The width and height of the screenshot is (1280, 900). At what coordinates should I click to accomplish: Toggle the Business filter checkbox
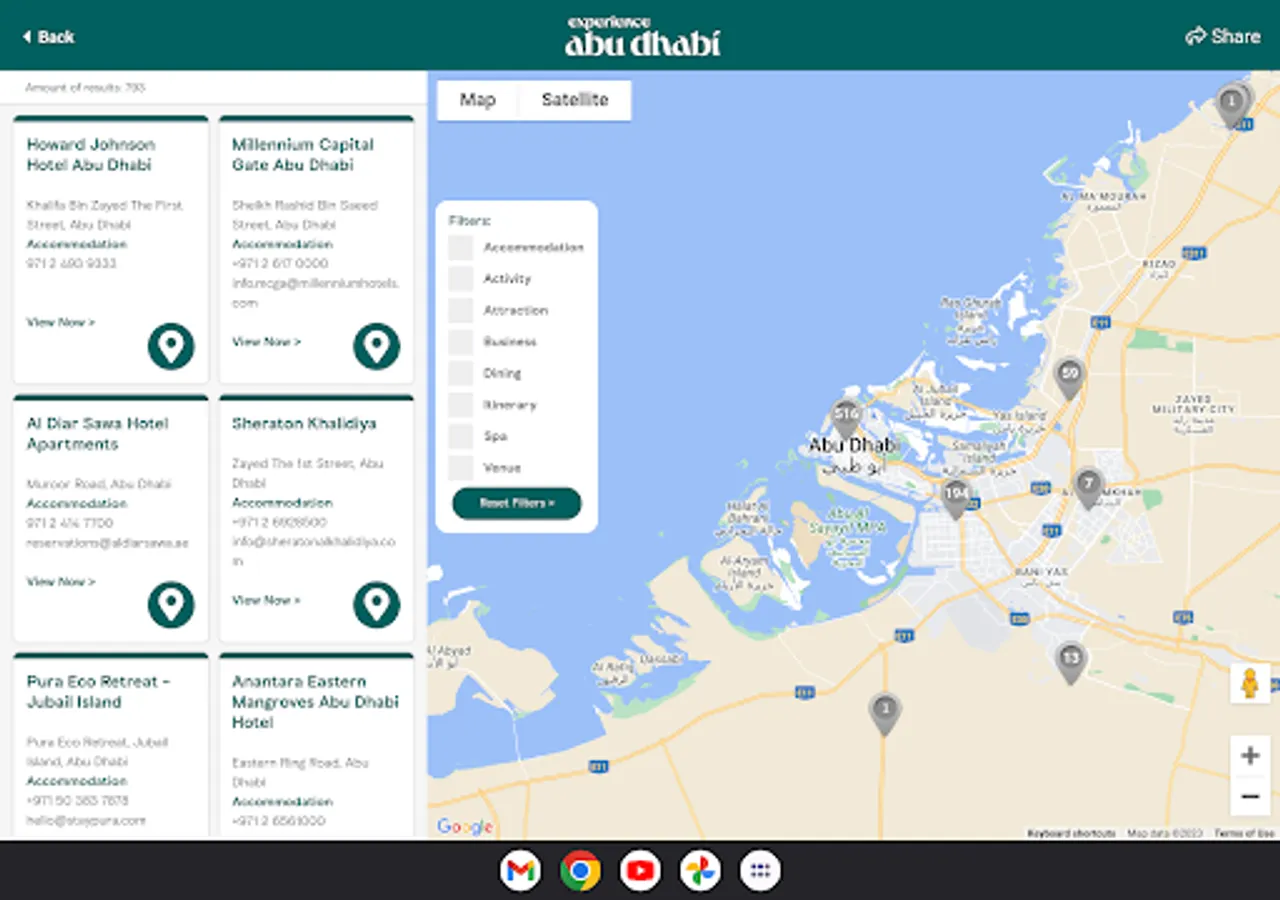460,342
